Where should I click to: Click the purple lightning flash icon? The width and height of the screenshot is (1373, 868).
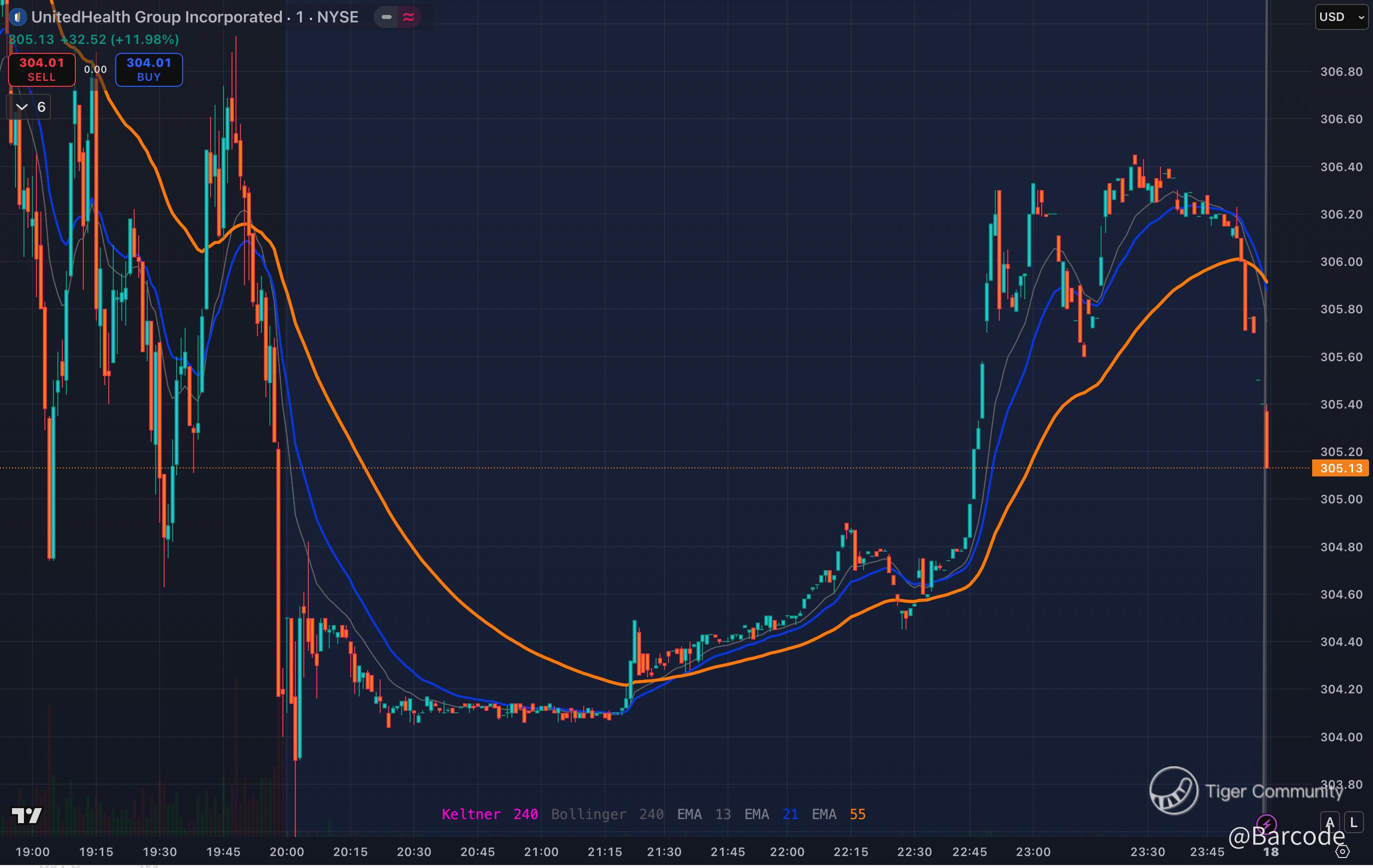pyautogui.click(x=1266, y=824)
